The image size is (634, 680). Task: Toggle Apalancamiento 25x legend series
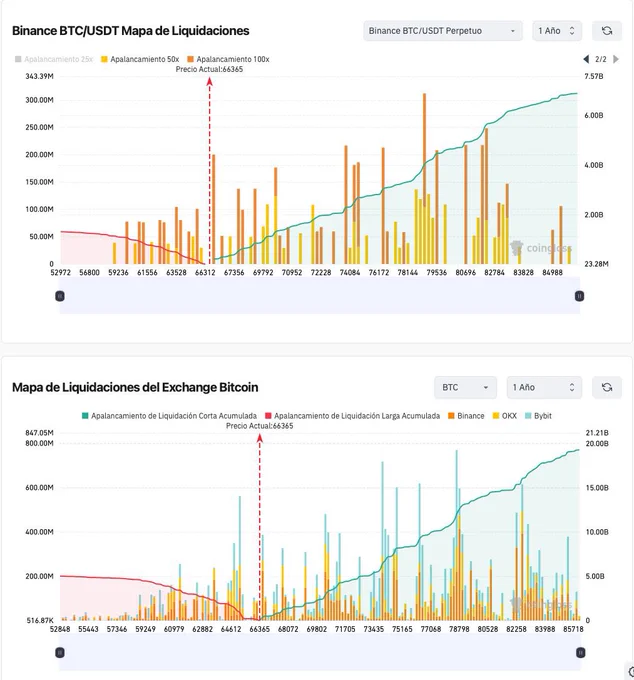click(54, 59)
